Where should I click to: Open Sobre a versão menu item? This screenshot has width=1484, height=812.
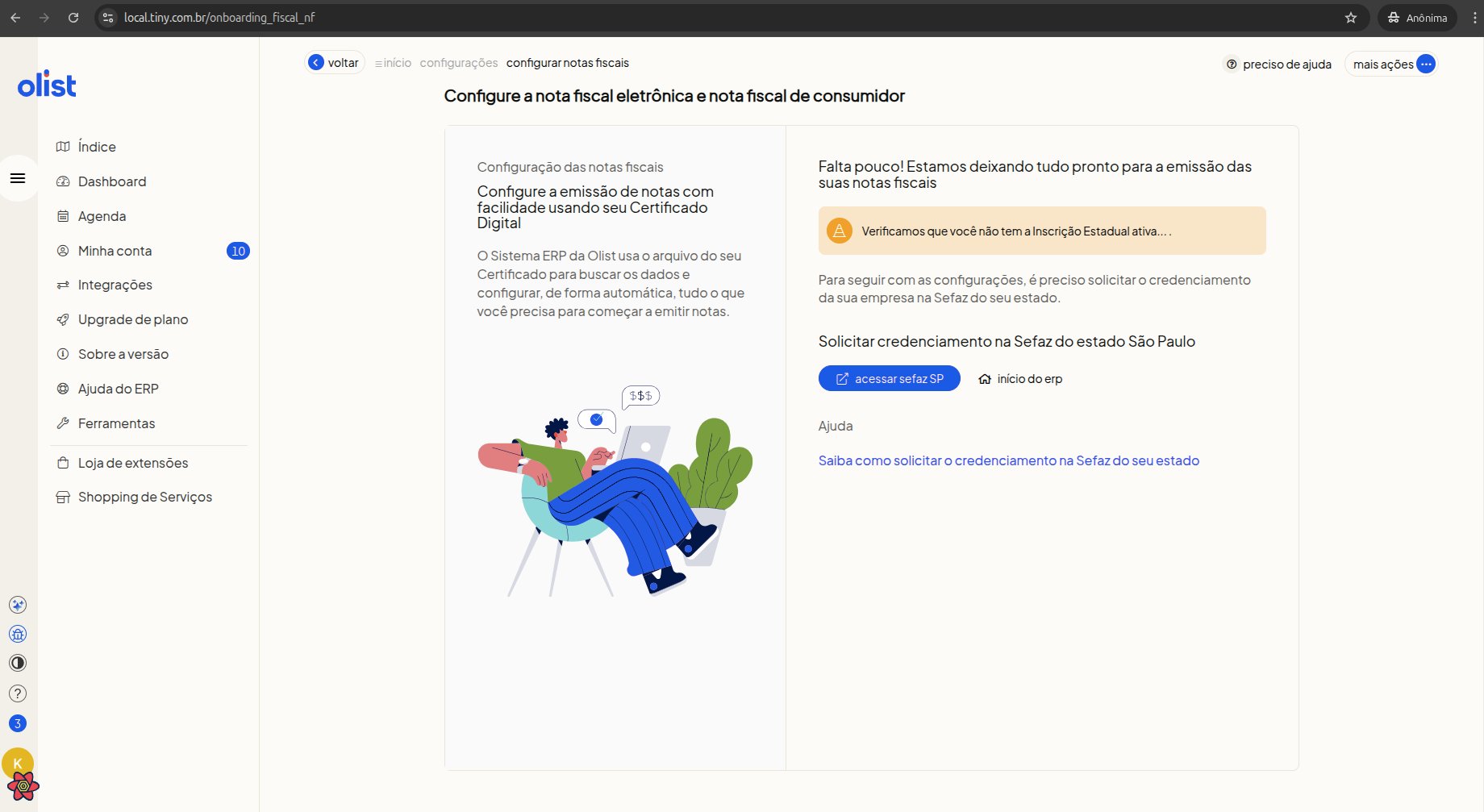click(123, 354)
